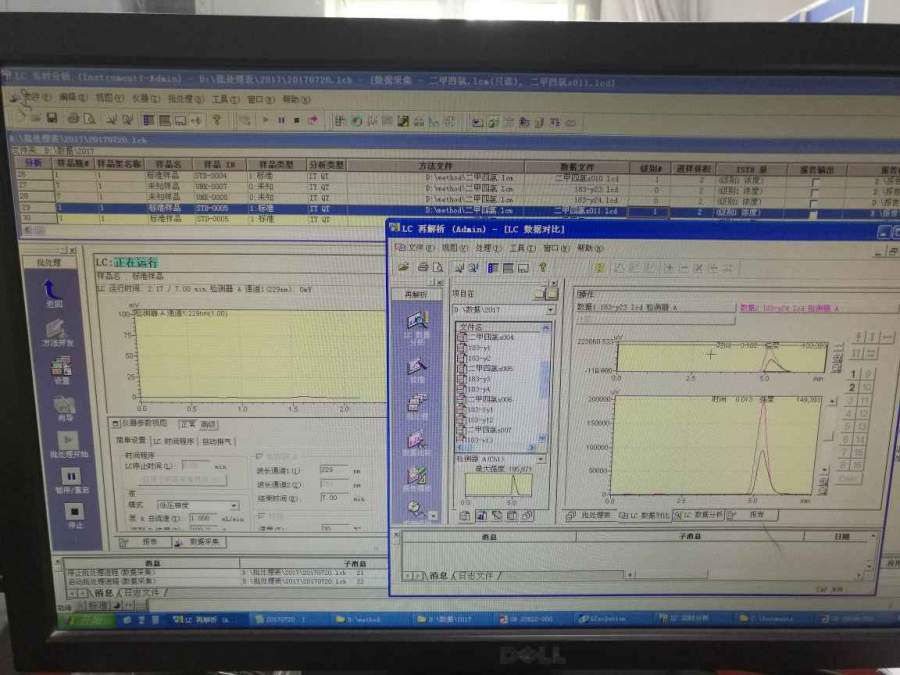
Task: Open the 设置 settings icon in the left assistant bar
Action: pyautogui.click(x=61, y=370)
